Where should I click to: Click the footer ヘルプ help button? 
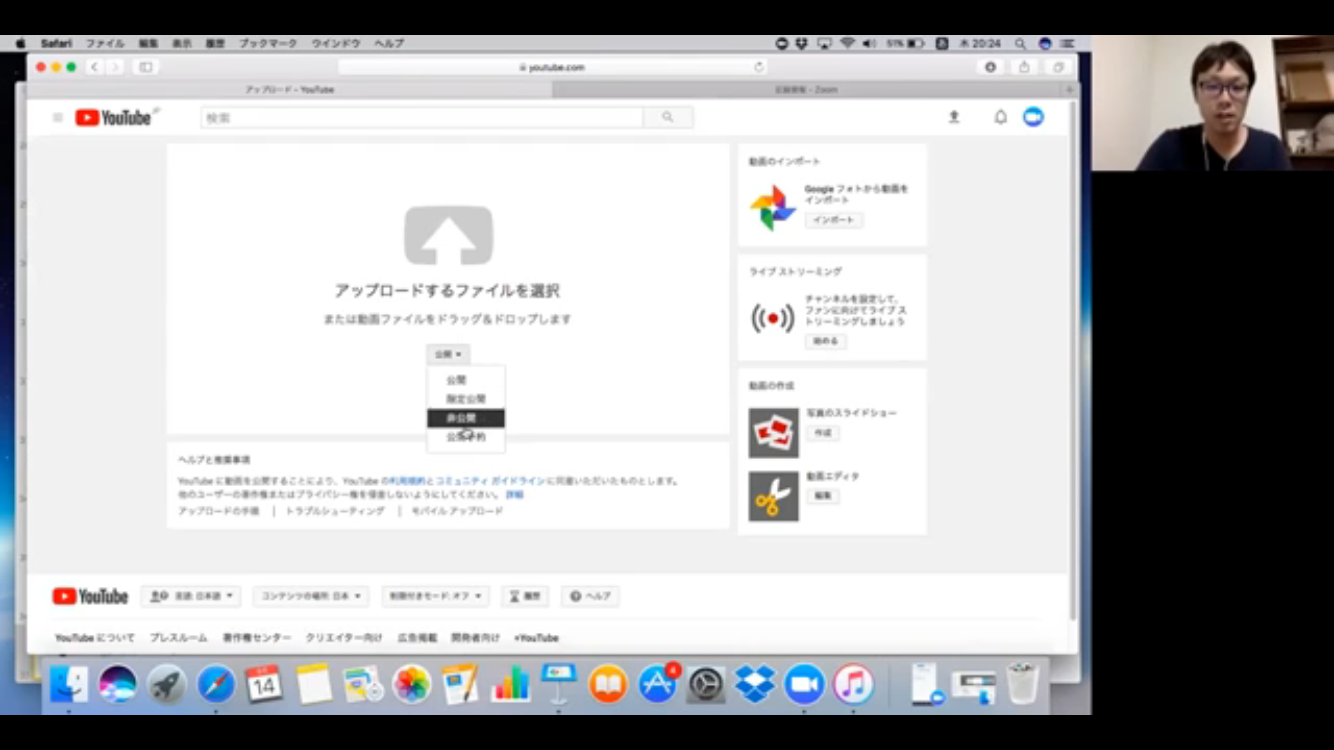[591, 596]
